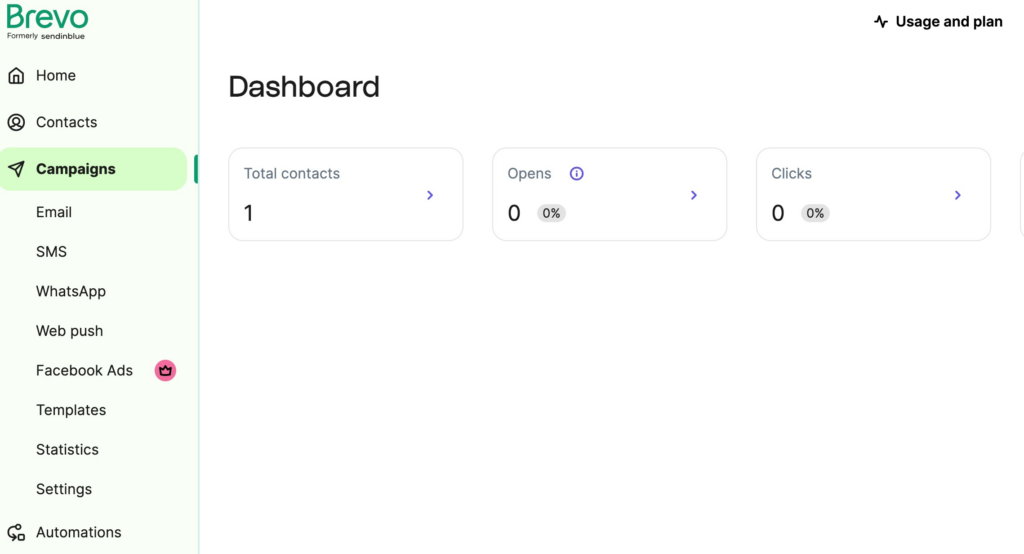Image resolution: width=1024 pixels, height=554 pixels.
Task: Open campaign Statistics
Action: tap(67, 450)
